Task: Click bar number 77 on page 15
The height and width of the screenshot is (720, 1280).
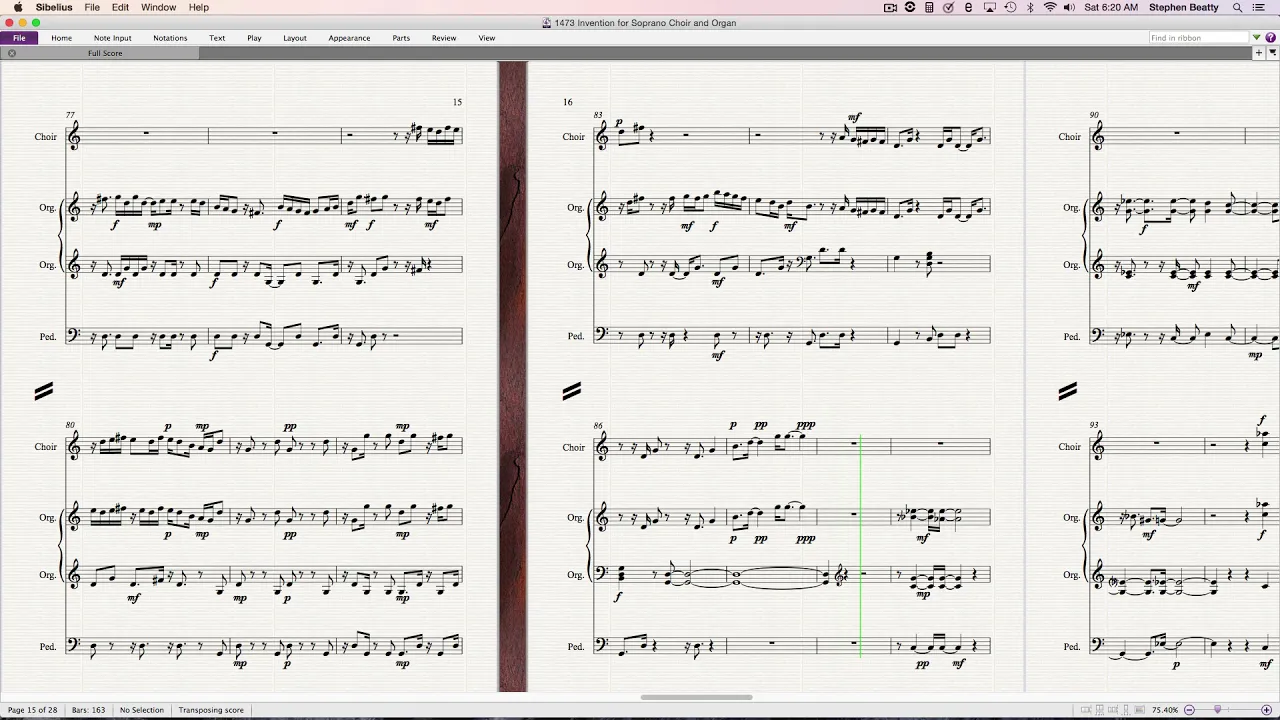Action: [70, 115]
